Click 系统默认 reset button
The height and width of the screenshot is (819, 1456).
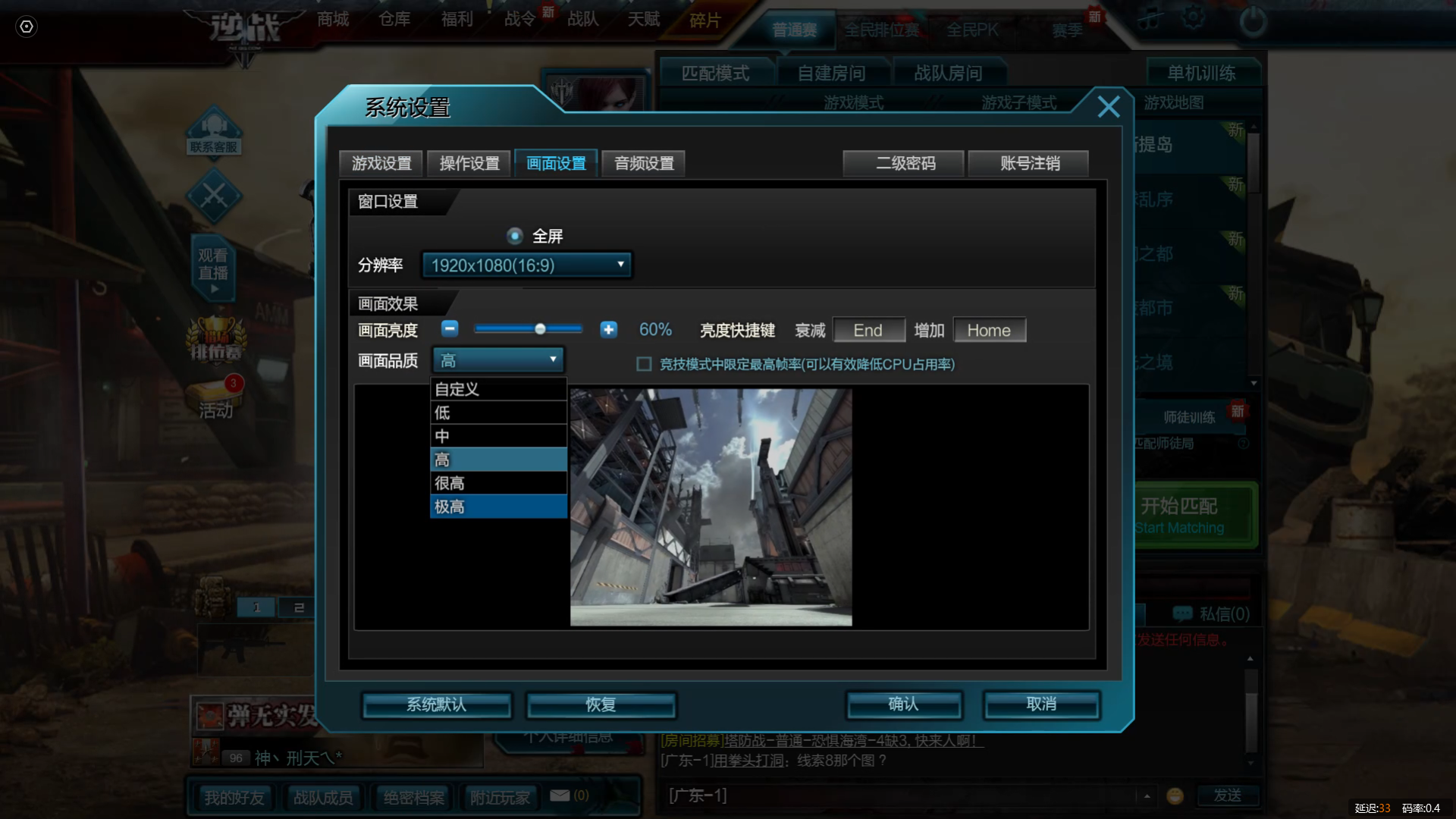point(437,704)
